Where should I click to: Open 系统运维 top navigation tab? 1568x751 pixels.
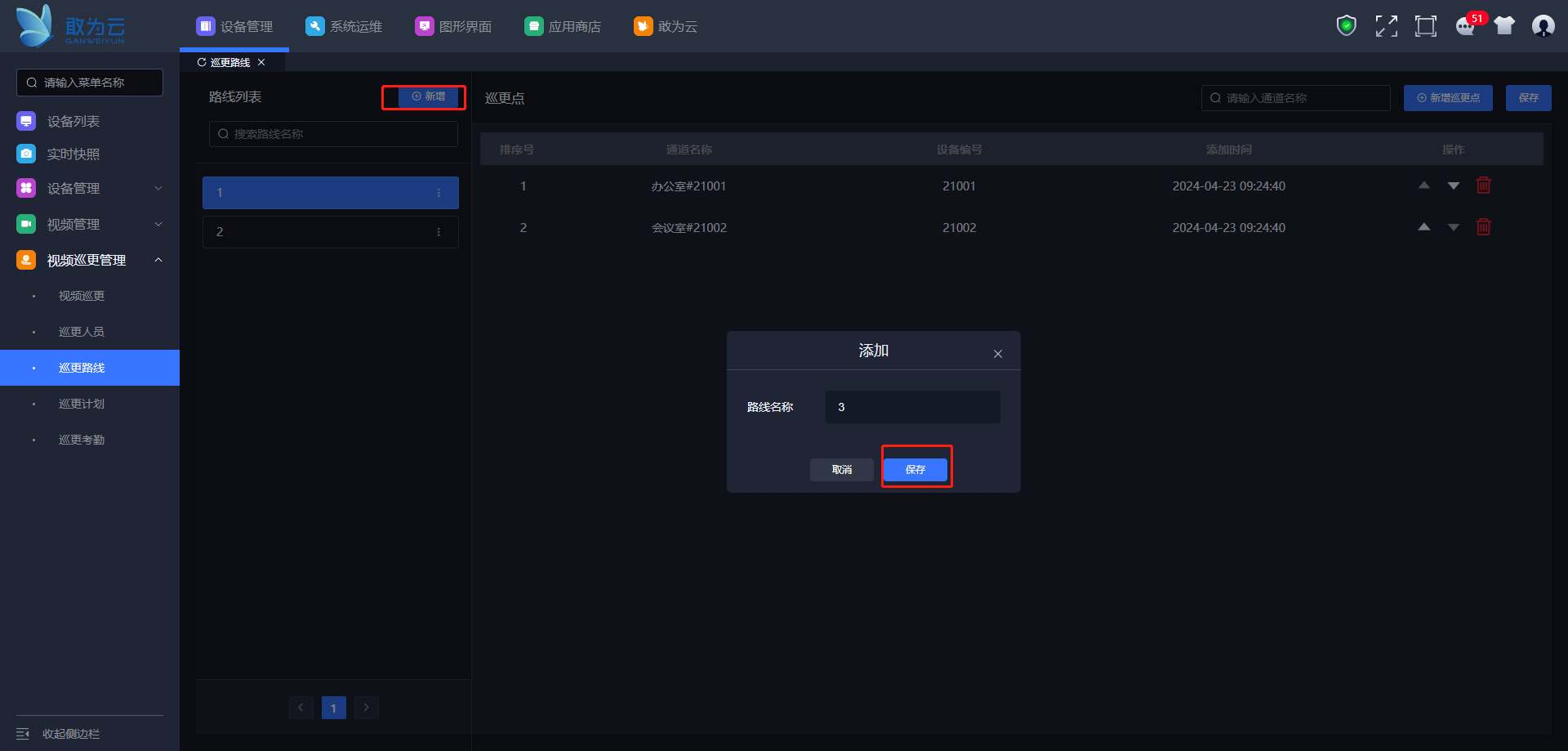click(x=344, y=26)
